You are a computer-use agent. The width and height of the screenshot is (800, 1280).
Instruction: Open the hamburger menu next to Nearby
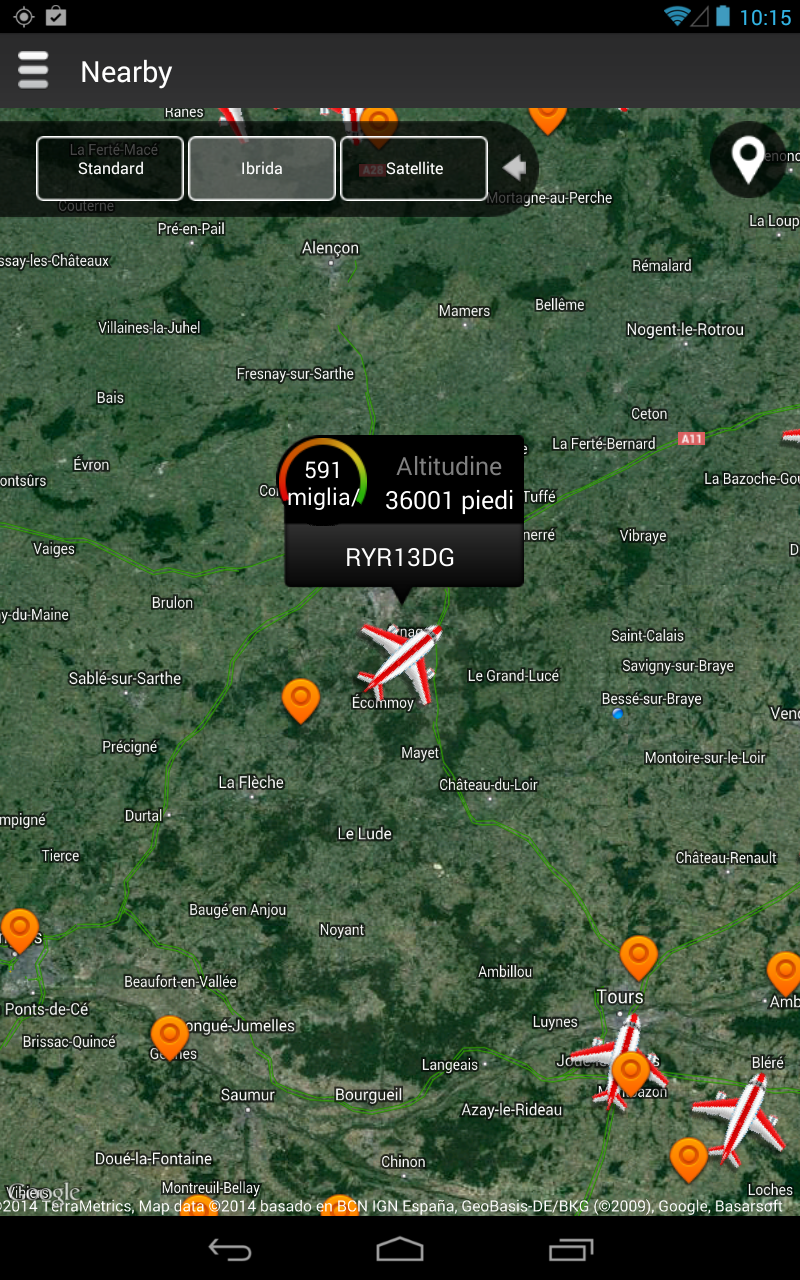[x=33, y=71]
